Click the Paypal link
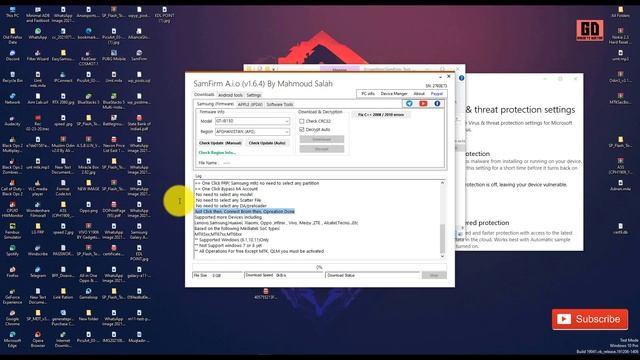The width and height of the screenshot is (640, 360). tap(436, 93)
